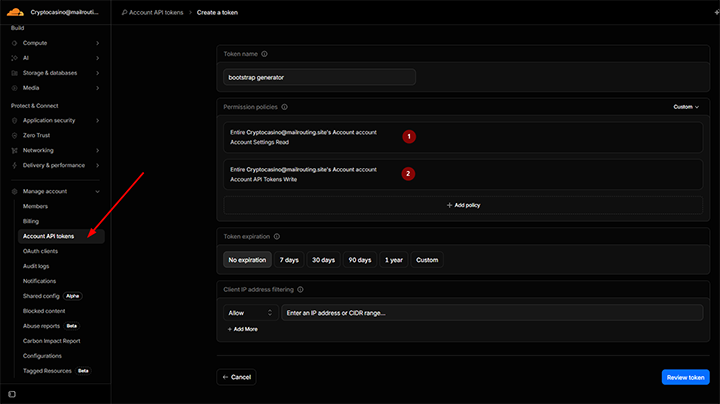
Task: Click the AI sparkle icon in sidebar
Action: [14, 58]
